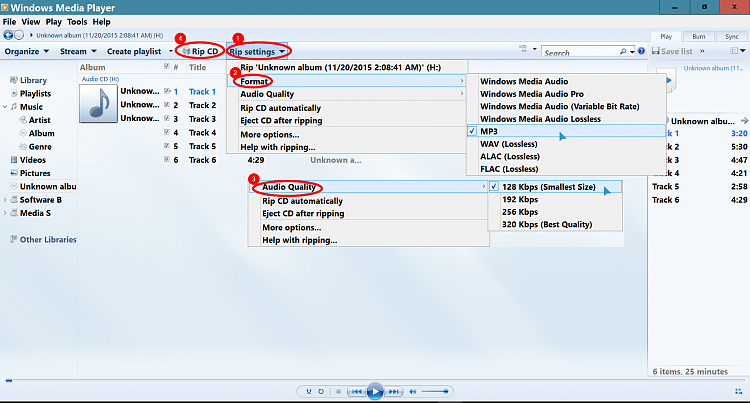The width and height of the screenshot is (750, 403).
Task: Expand the Software B library node
Action: tap(5, 200)
